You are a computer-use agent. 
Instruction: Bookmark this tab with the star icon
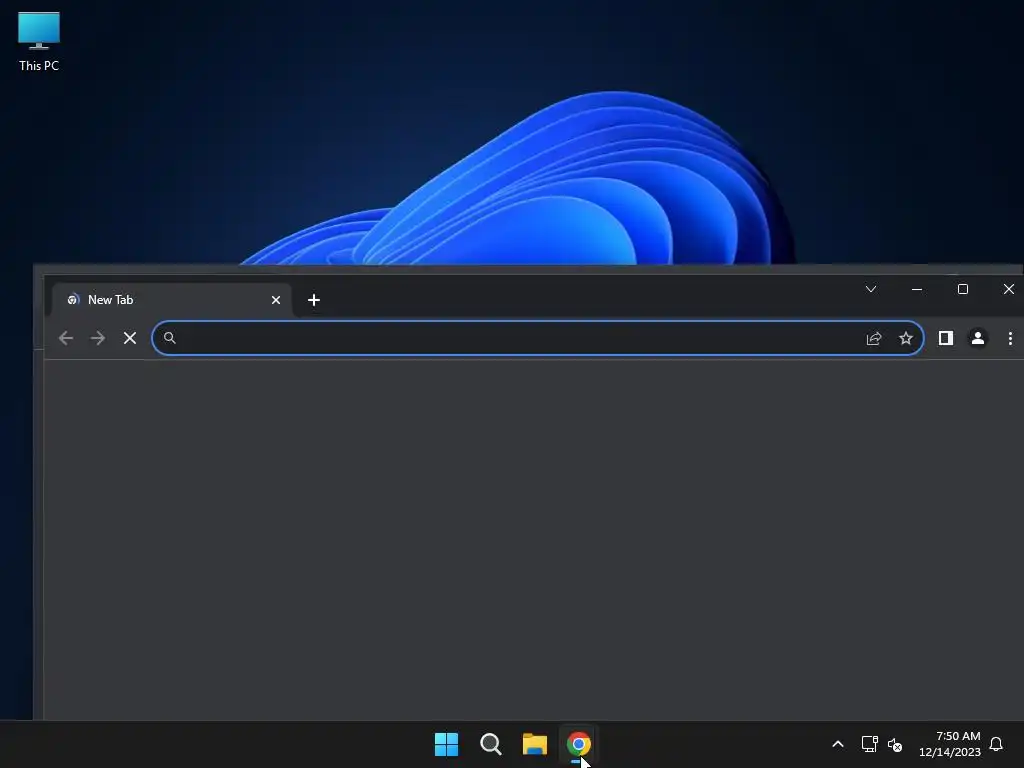906,338
